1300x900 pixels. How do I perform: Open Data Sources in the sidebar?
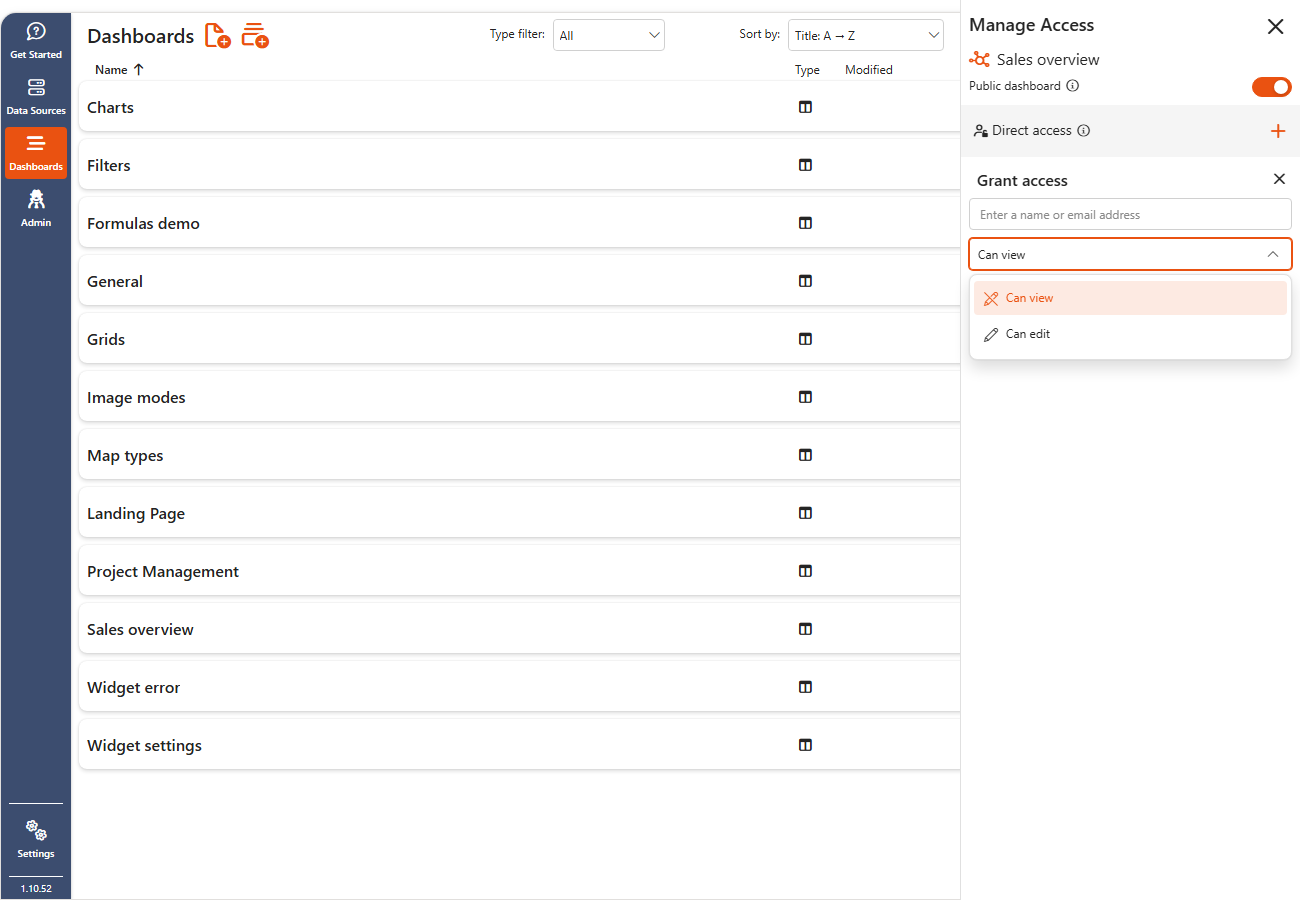point(36,98)
